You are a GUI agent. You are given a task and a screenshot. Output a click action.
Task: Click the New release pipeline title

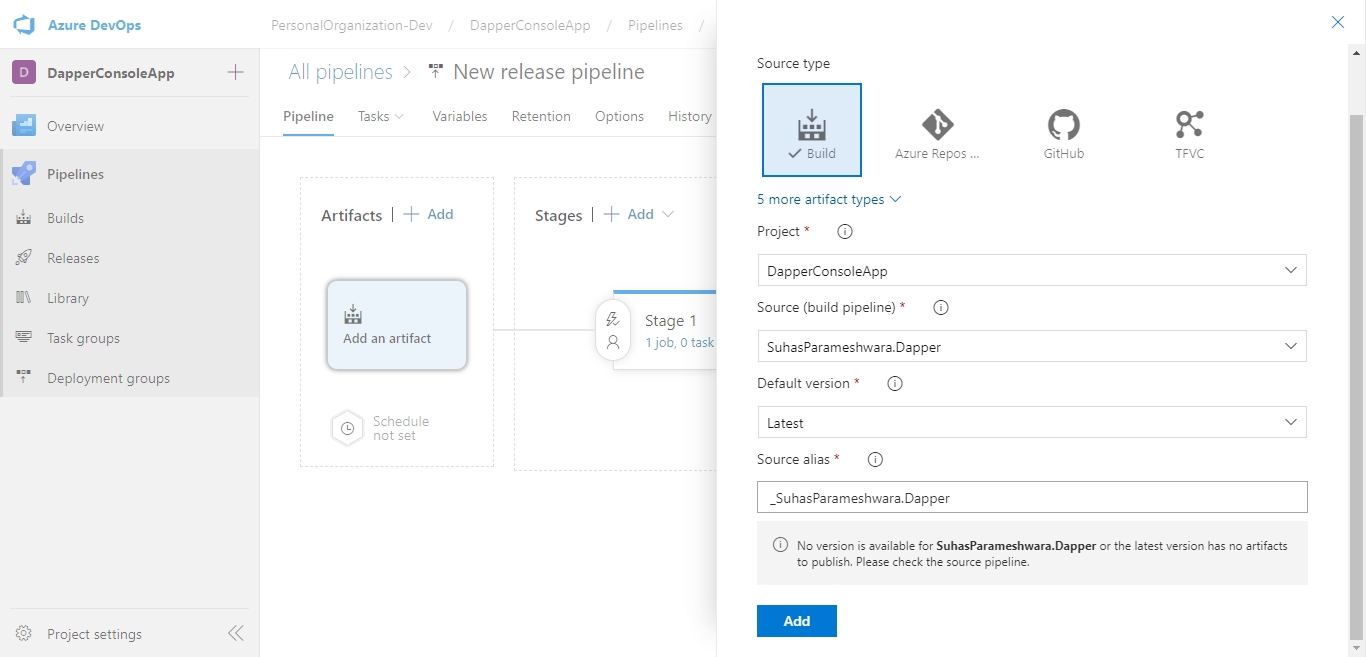(549, 72)
